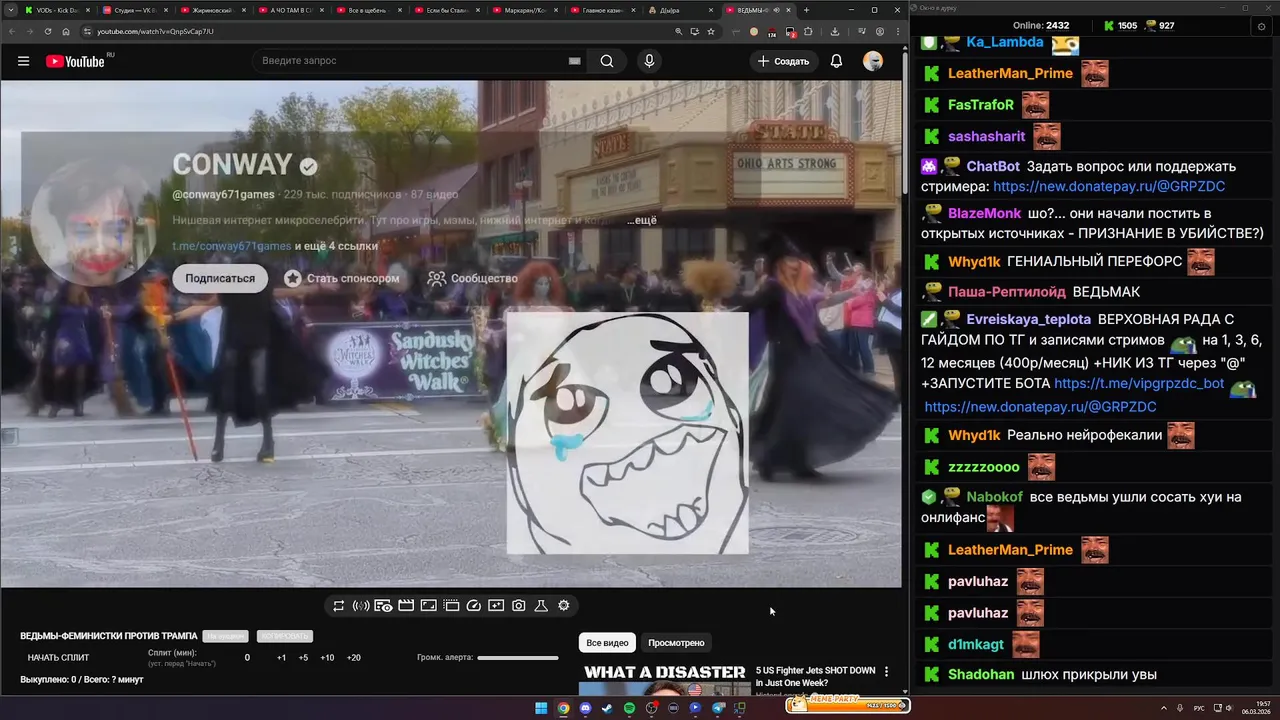Select the «Все видео» filter chip

click(x=607, y=643)
